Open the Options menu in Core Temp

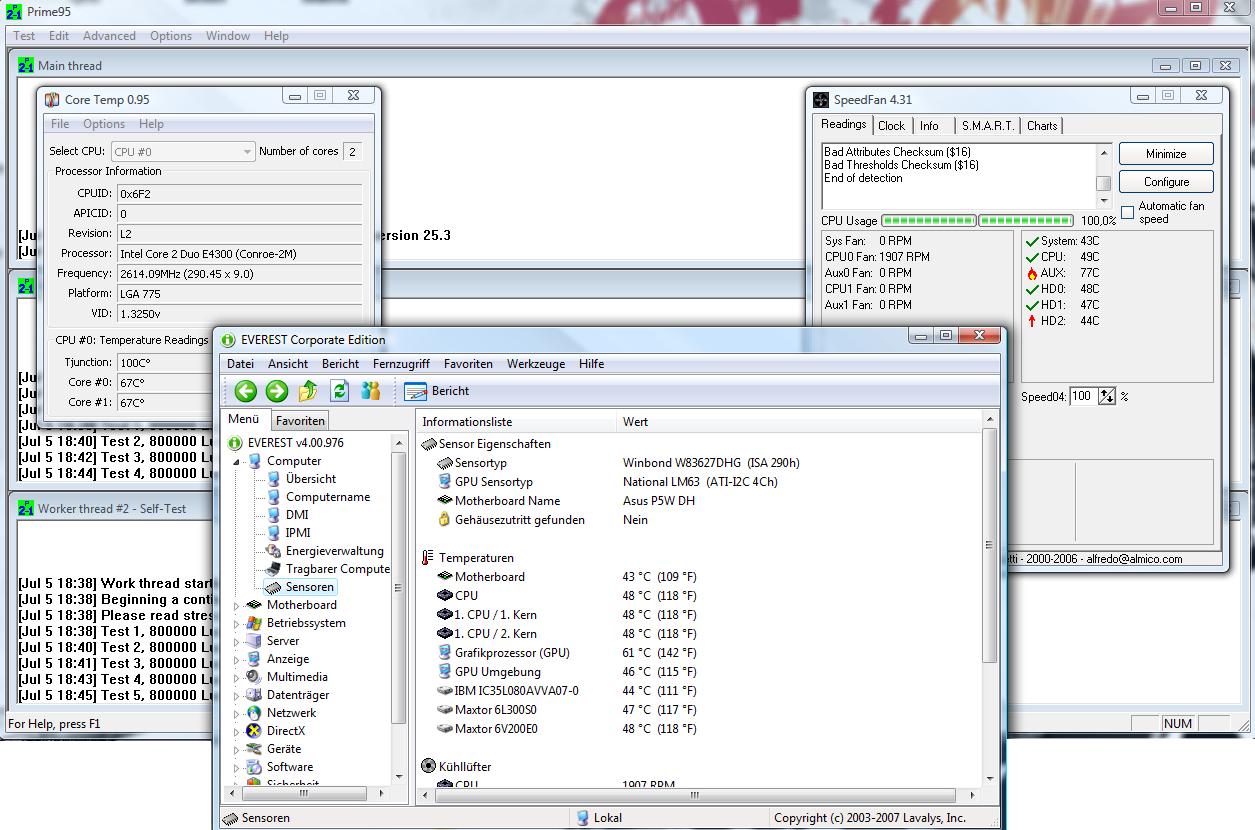pyautogui.click(x=104, y=124)
